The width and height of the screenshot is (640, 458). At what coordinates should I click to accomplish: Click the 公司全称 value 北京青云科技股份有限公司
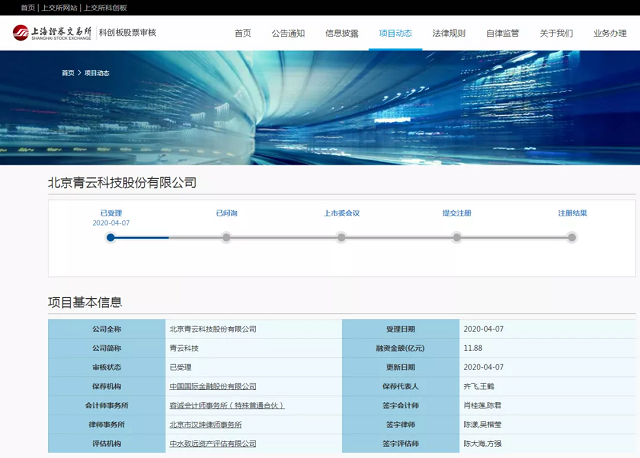213,329
